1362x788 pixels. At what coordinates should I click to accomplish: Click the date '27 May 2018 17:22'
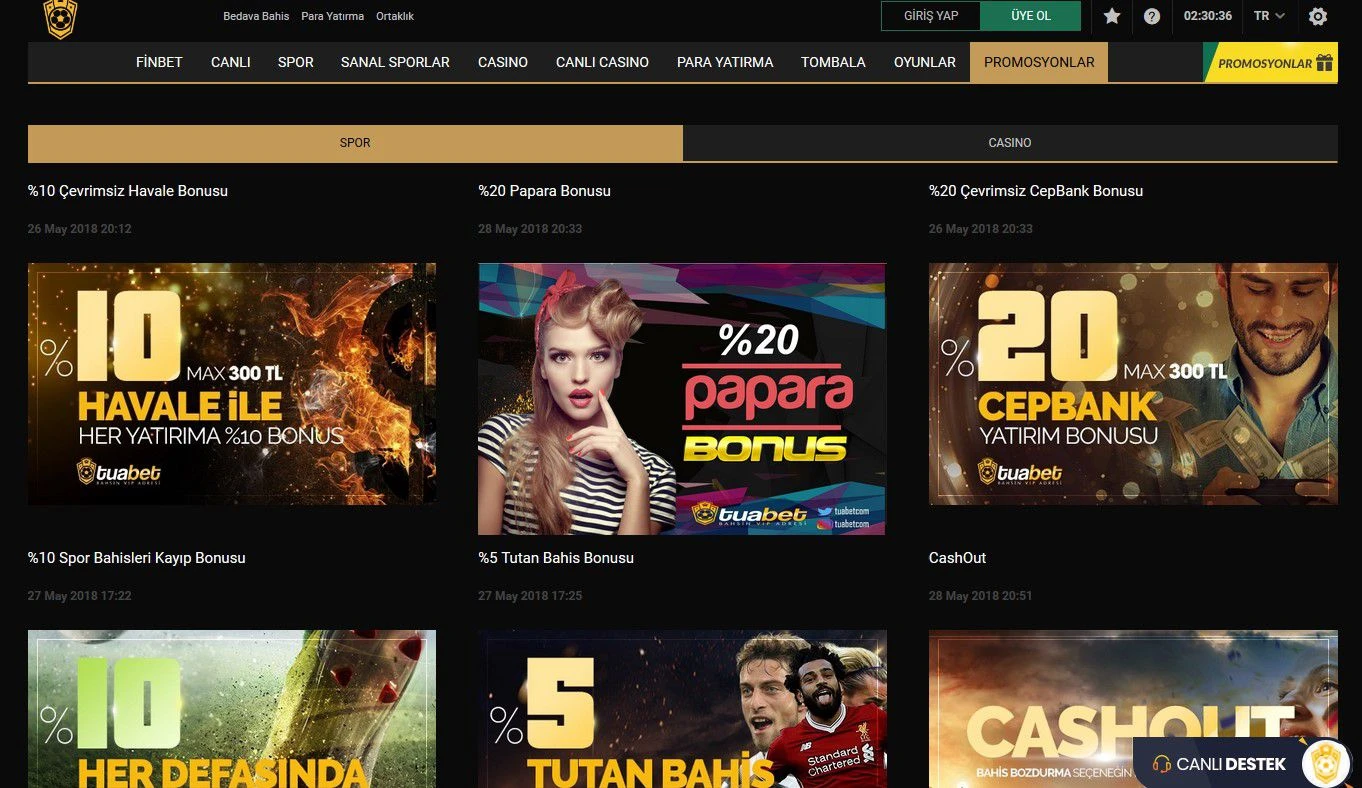click(x=80, y=596)
